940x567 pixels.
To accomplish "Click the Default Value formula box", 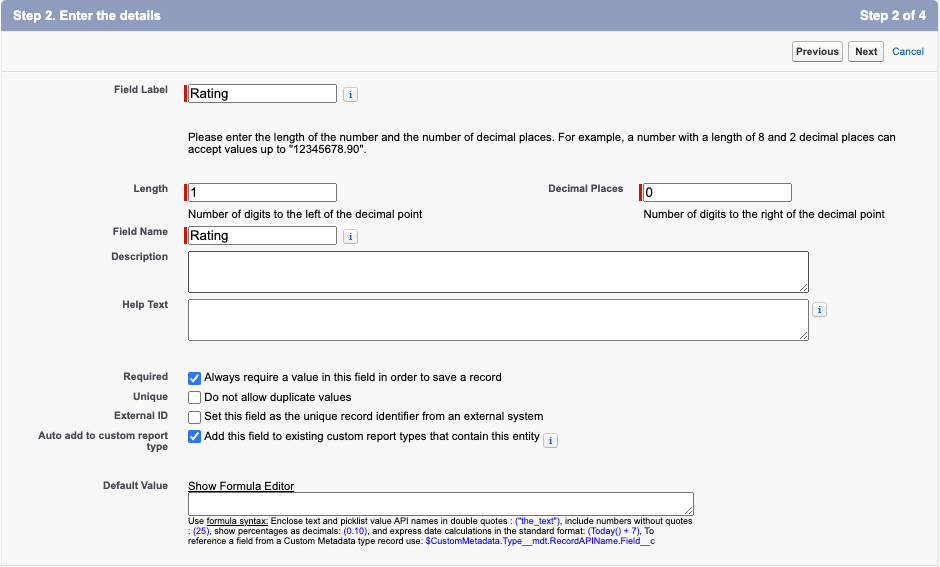I will tap(441, 503).
